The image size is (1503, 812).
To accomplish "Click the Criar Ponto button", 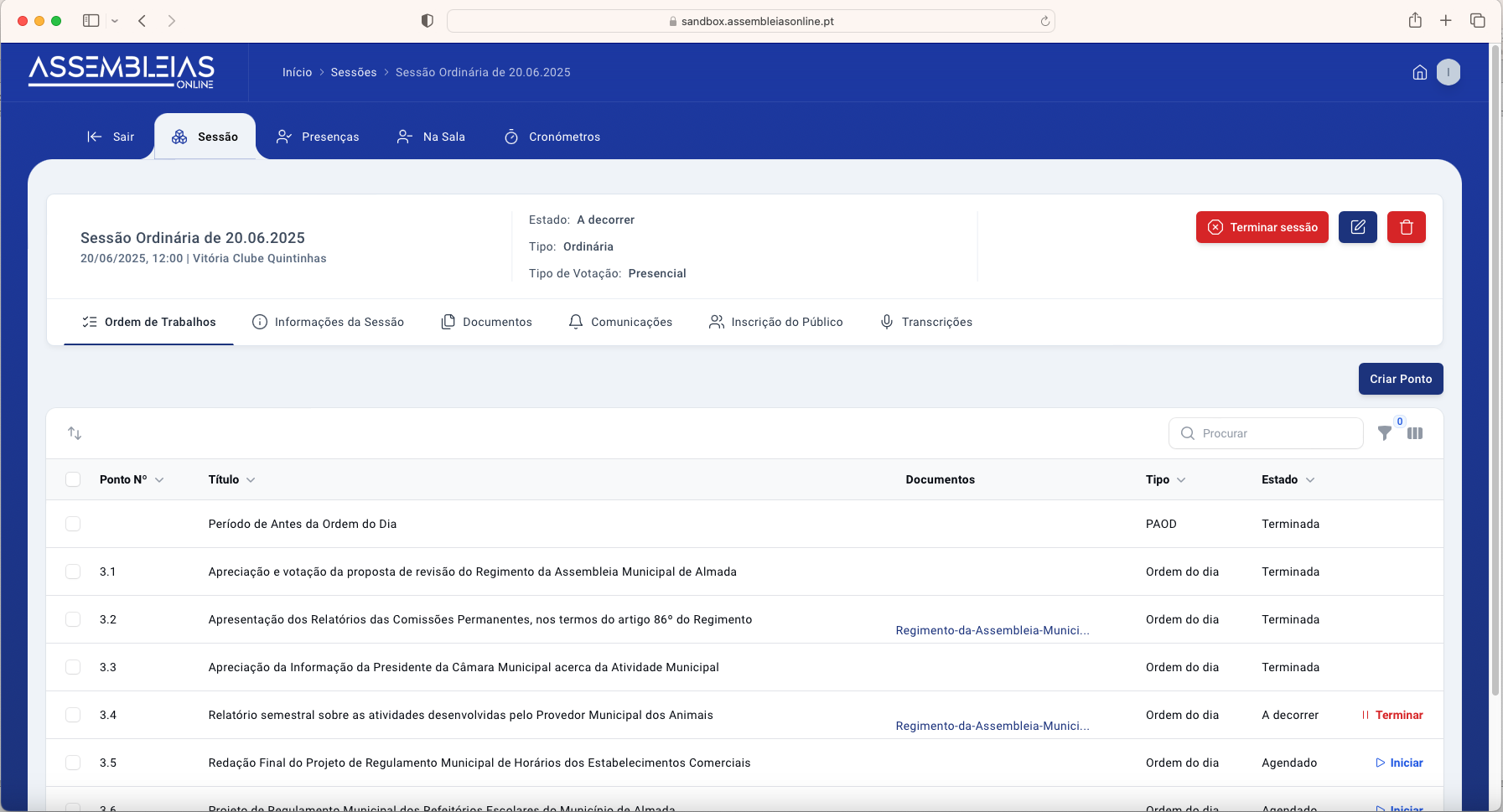I will click(x=1400, y=379).
